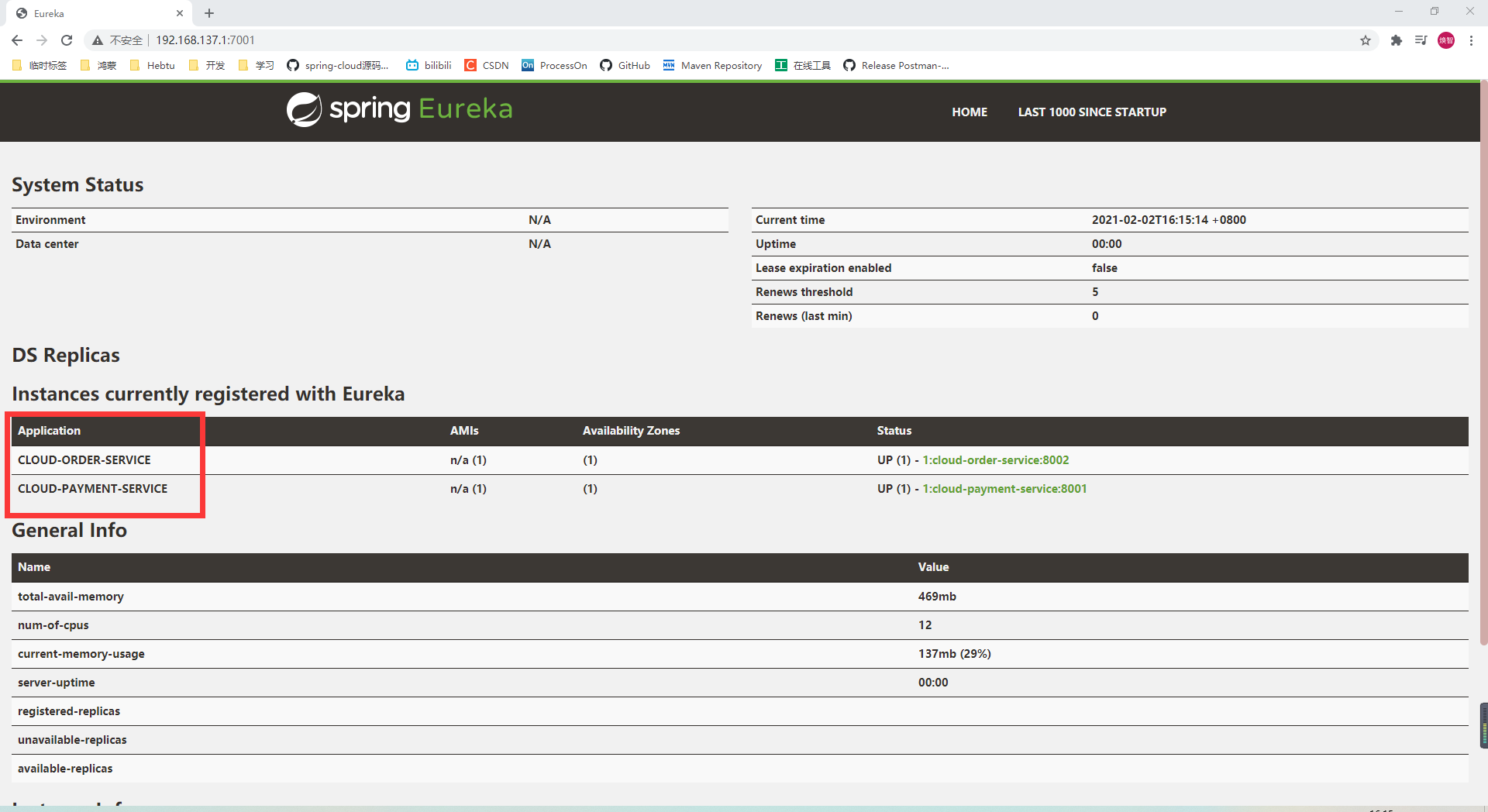Screen dimensions: 1488x812
Task: Click the Lease expiration enabled value false
Action: click(1104, 268)
